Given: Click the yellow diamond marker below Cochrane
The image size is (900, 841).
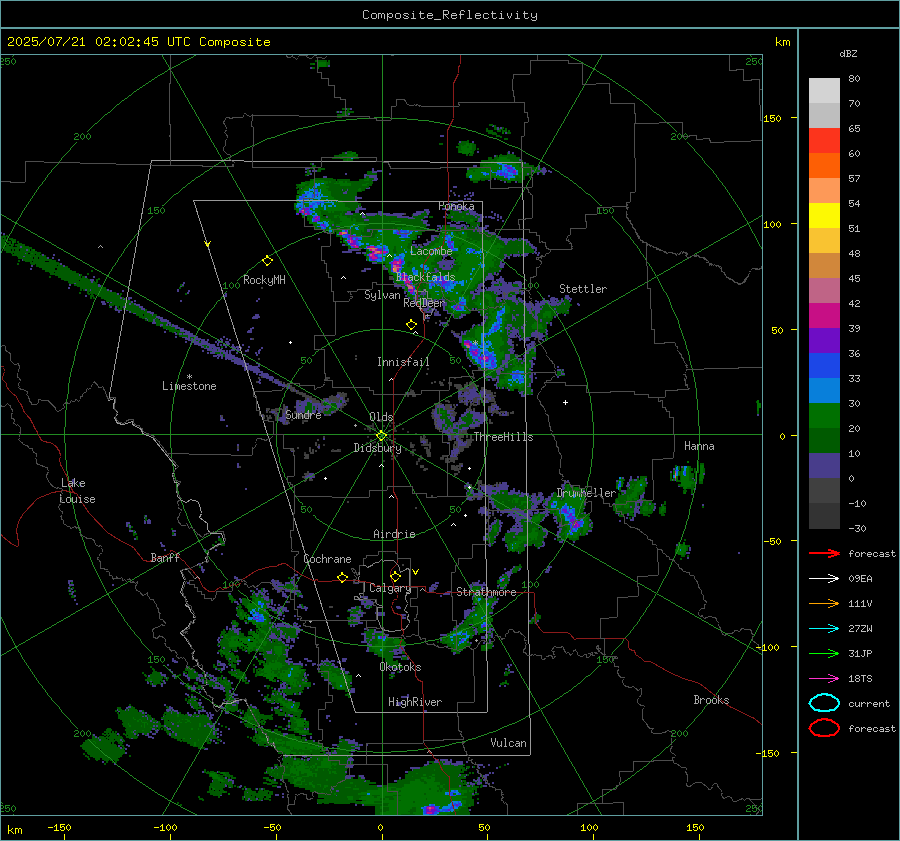Looking at the screenshot, I should pyautogui.click(x=342, y=577).
